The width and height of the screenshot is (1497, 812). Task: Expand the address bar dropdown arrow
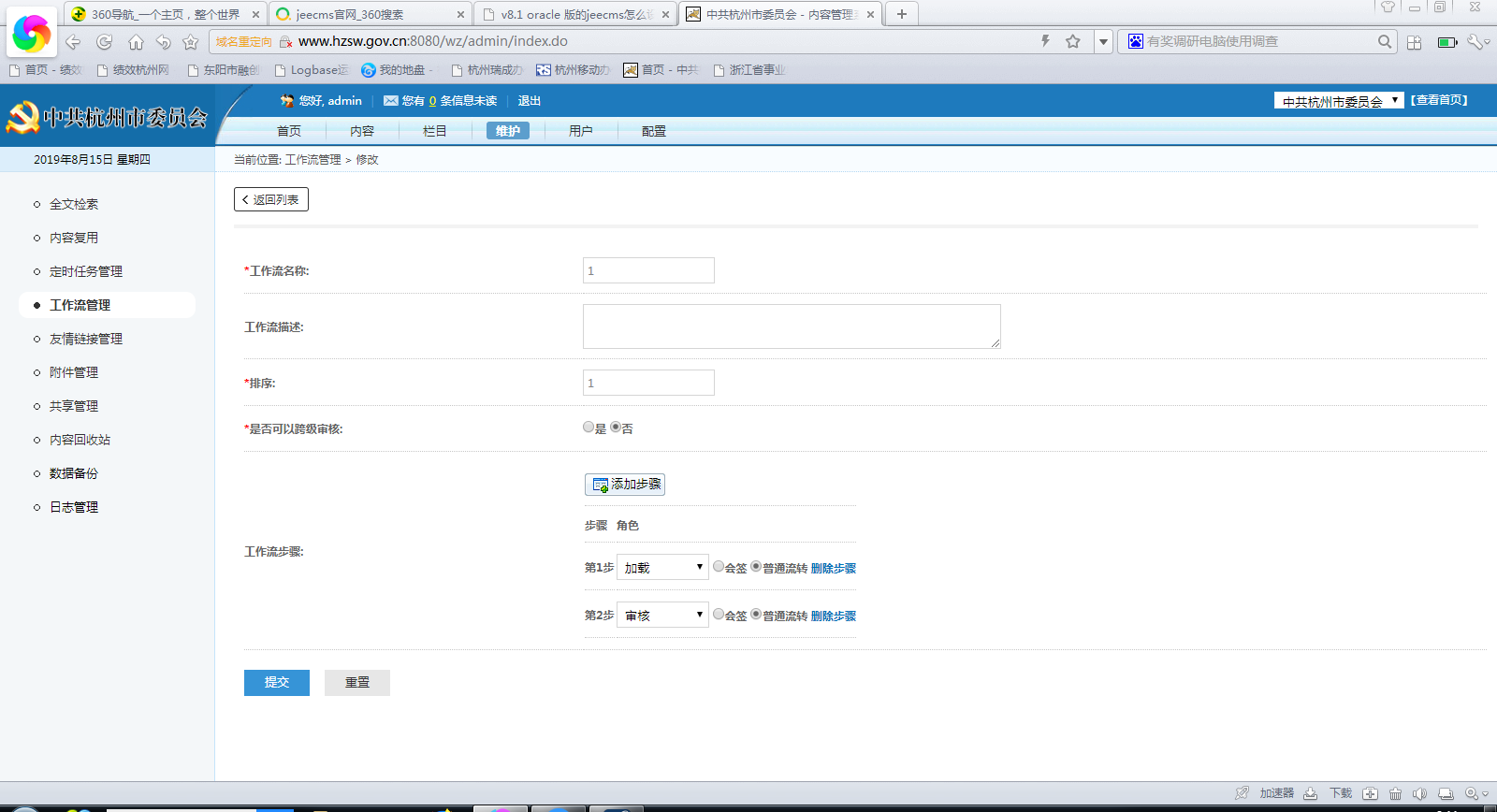click(1103, 41)
